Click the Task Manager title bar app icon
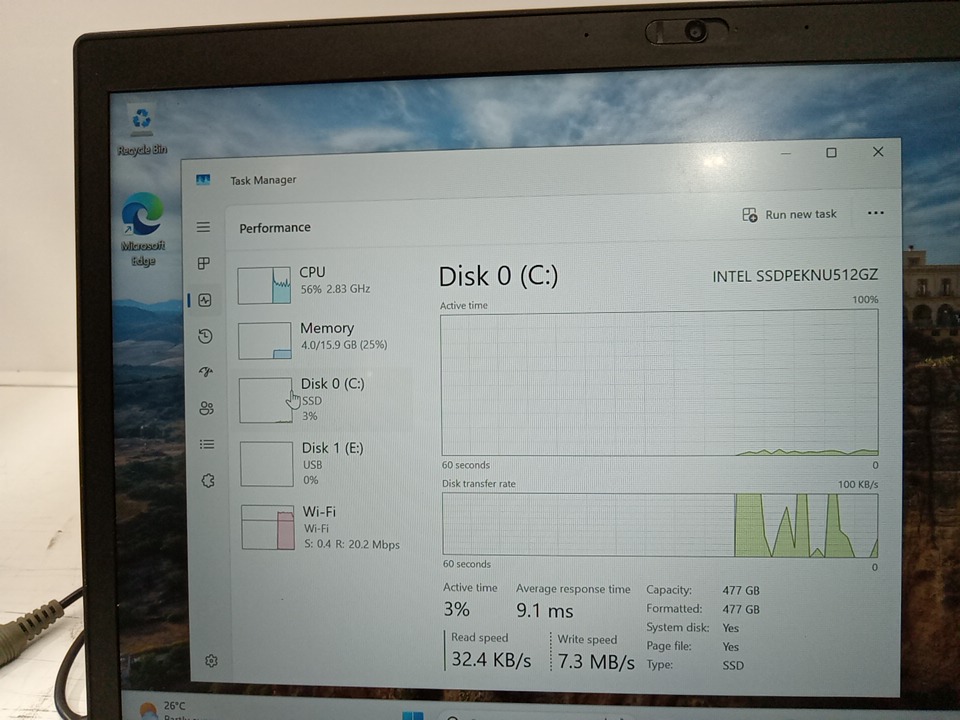Screen dimensions: 960x720 tap(203, 179)
